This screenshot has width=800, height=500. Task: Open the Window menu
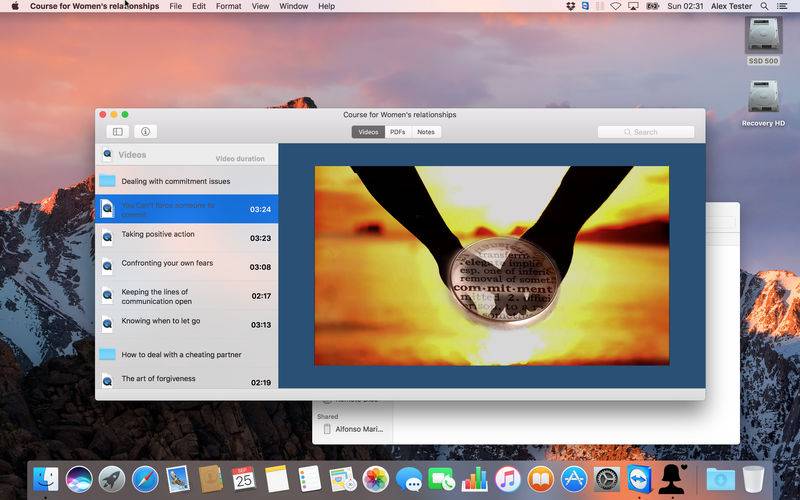(293, 6)
